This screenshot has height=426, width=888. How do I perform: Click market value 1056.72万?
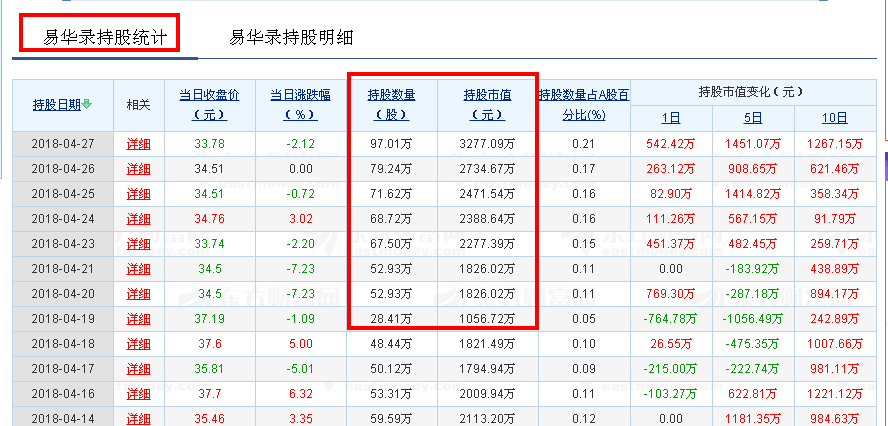[488, 319]
